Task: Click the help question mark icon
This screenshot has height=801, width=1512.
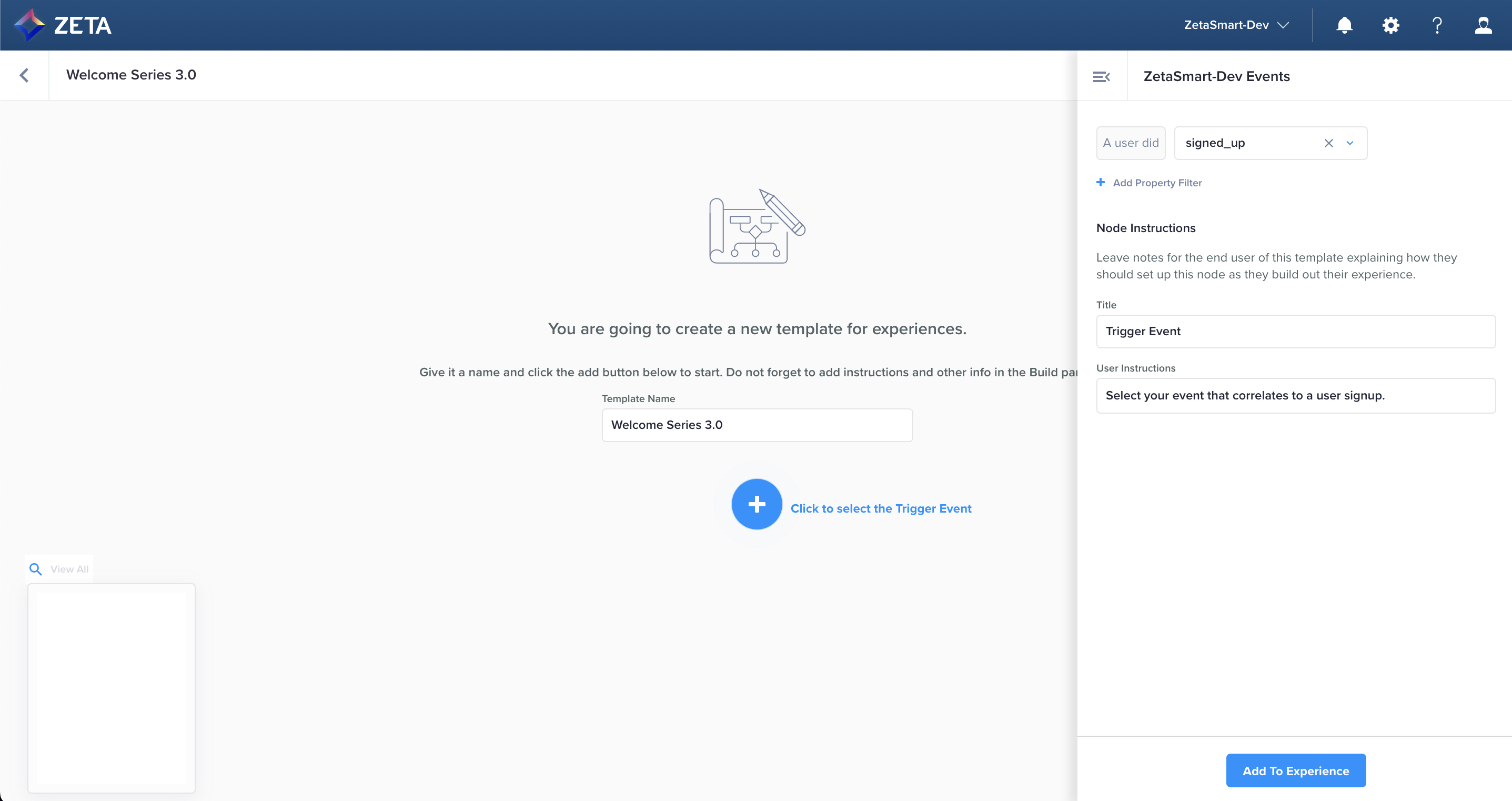Action: coord(1437,25)
